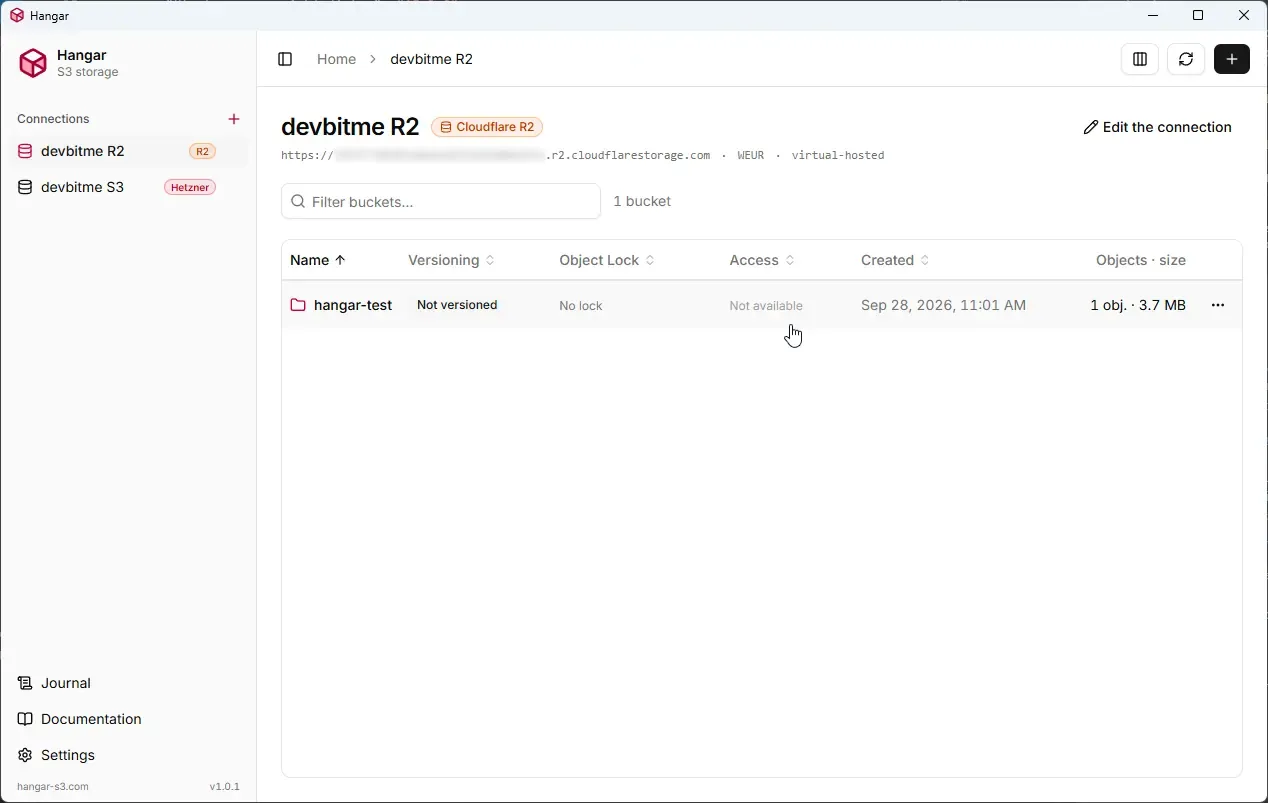Click the R2 badge on devbitme R2
Viewport: 1268px width, 803px height.
(x=202, y=152)
